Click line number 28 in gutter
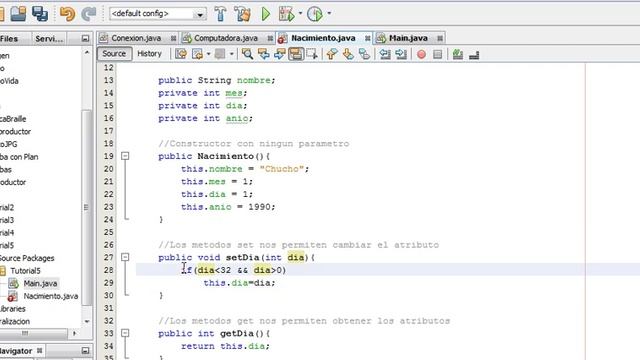The width and height of the screenshot is (640, 360). click(108, 270)
